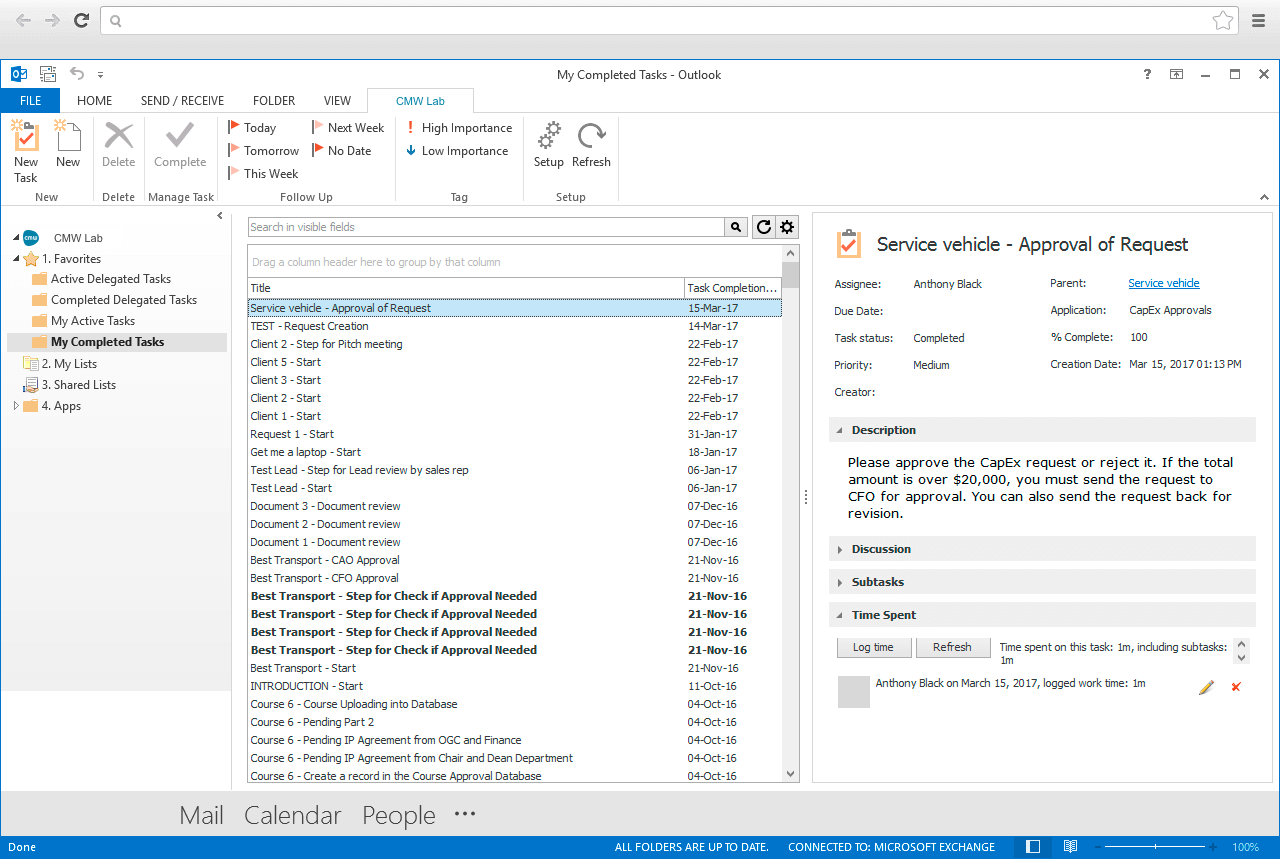Click the Complete checkmark button
This screenshot has width=1280, height=859.
pos(180,146)
